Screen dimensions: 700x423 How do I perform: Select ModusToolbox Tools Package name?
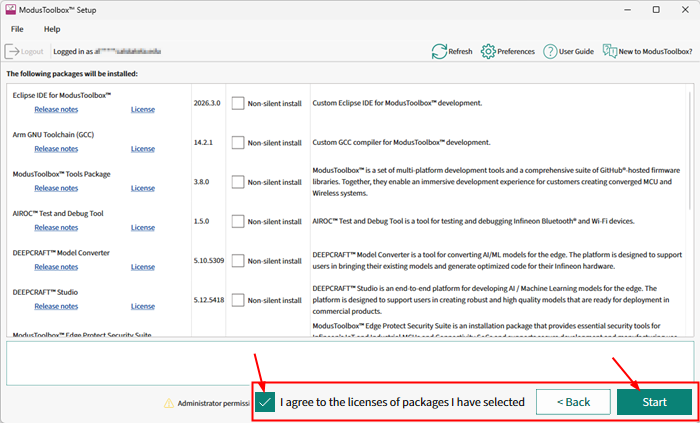[x=62, y=174]
